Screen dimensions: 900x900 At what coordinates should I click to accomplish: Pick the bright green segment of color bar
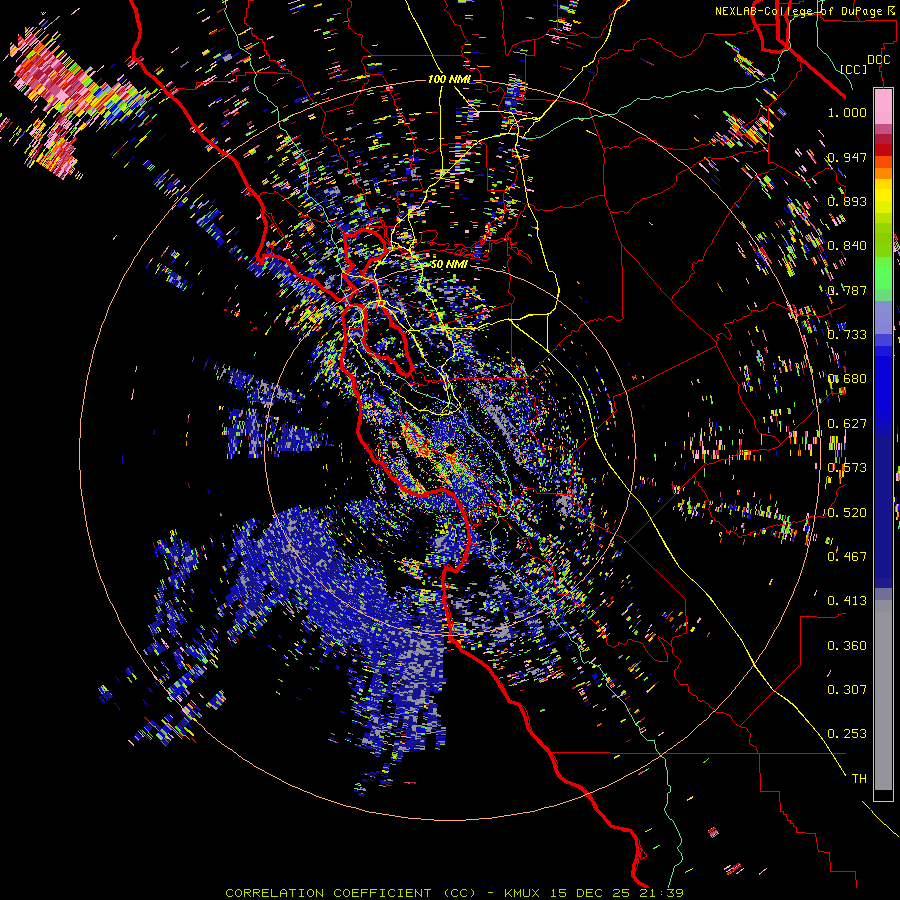coord(883,273)
